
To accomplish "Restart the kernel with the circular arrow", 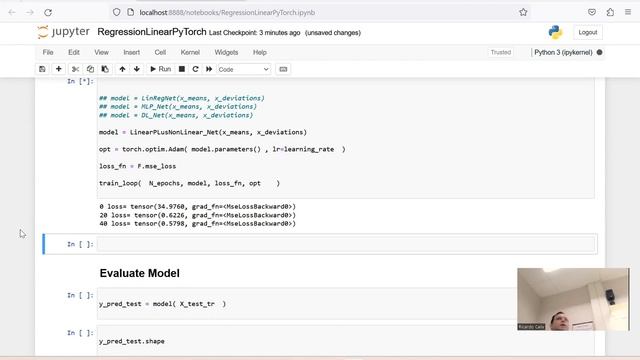I will 195,69.
